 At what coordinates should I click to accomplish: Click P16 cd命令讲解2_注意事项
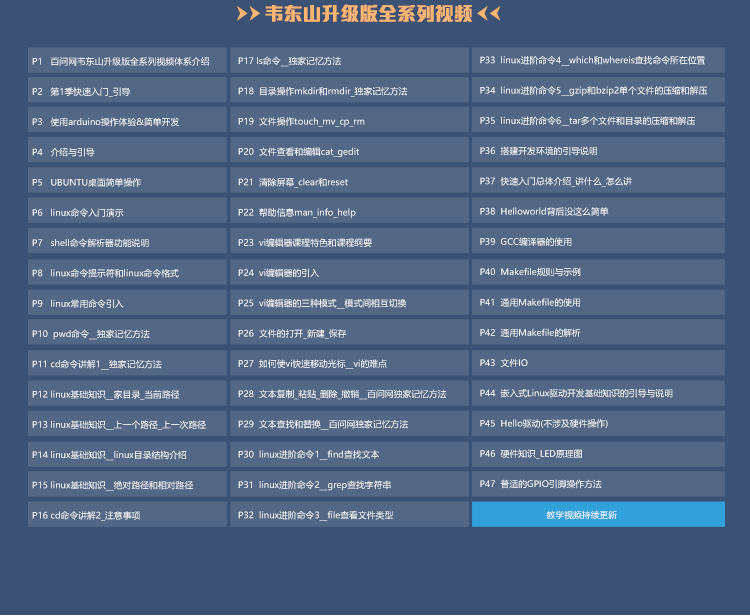pos(127,515)
